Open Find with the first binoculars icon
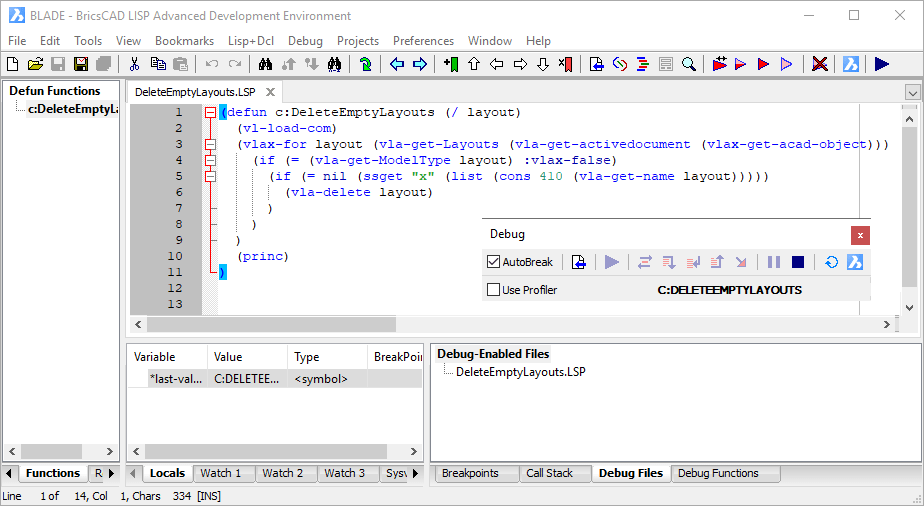This screenshot has width=924, height=506. pyautogui.click(x=265, y=64)
